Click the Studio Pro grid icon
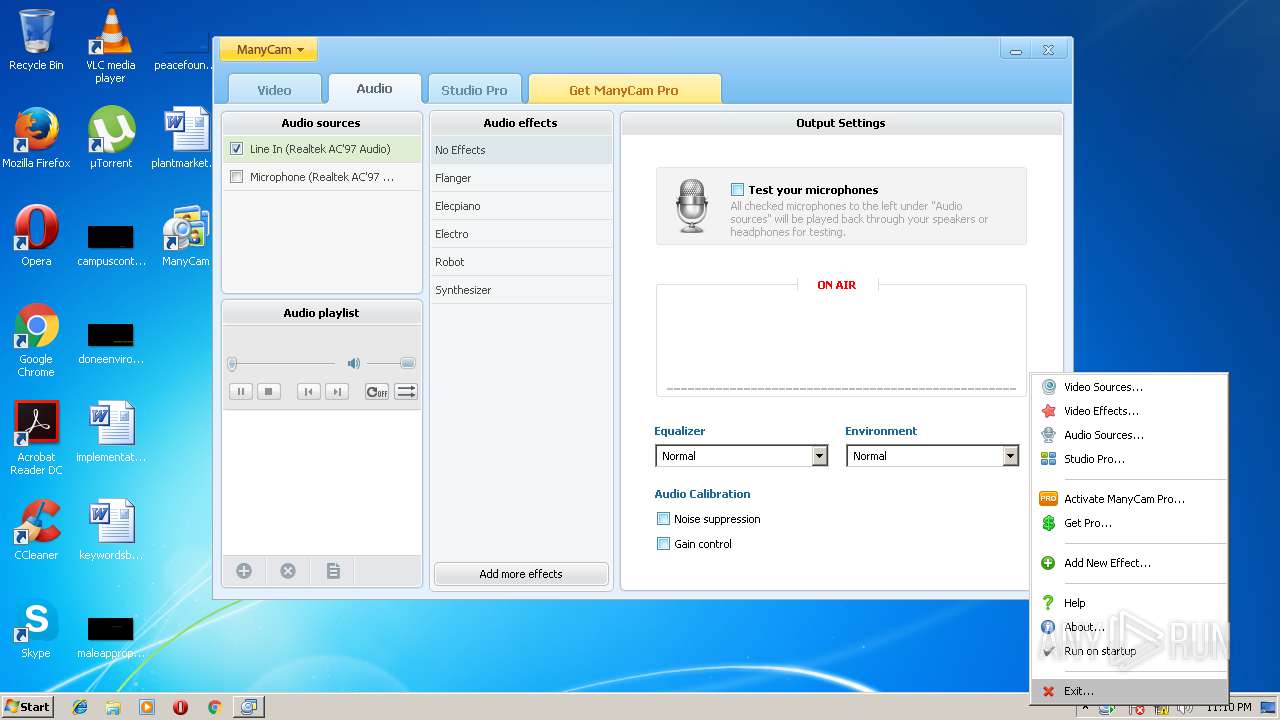 tap(1048, 459)
